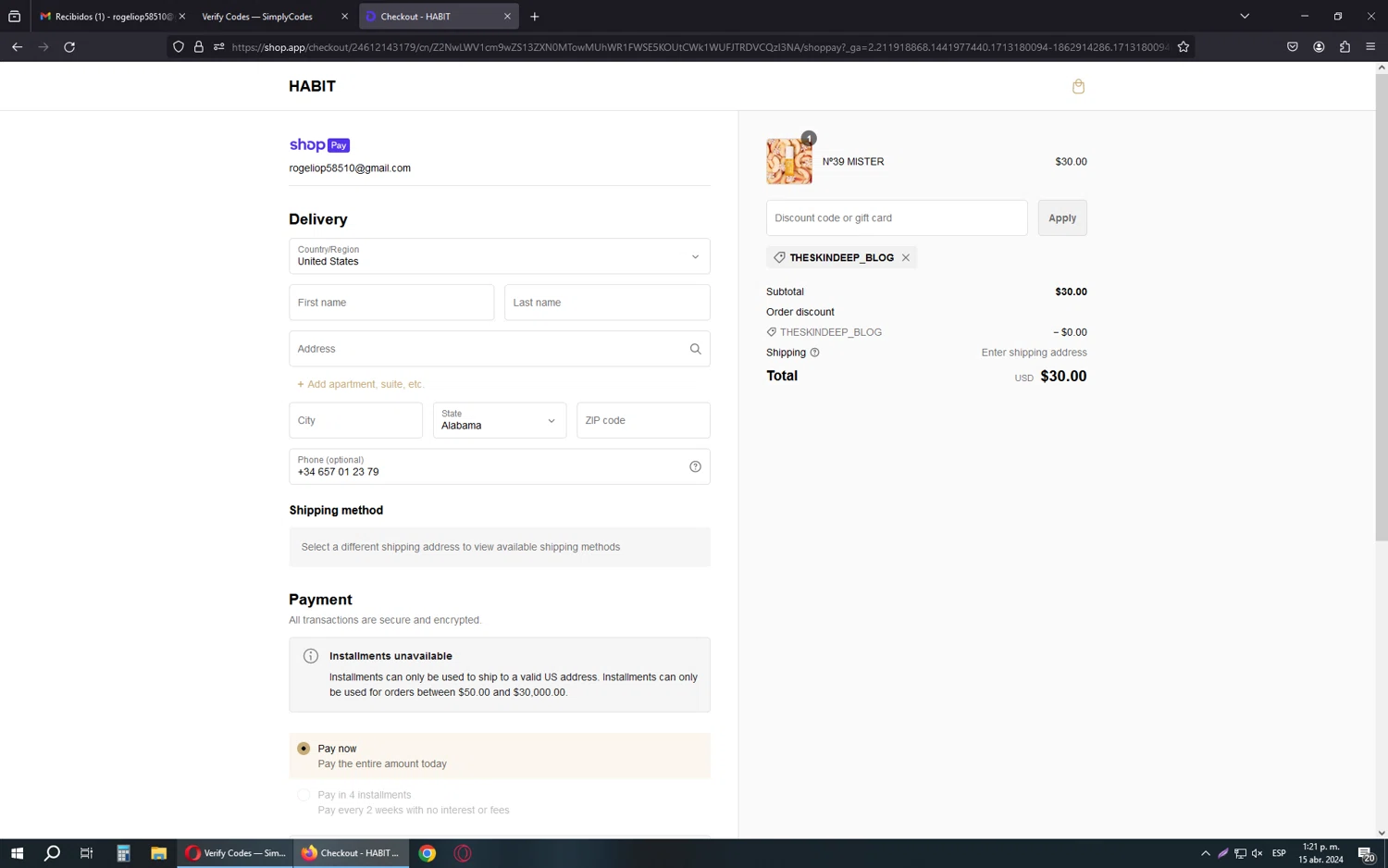
Task: Click the City field
Action: 355,420
